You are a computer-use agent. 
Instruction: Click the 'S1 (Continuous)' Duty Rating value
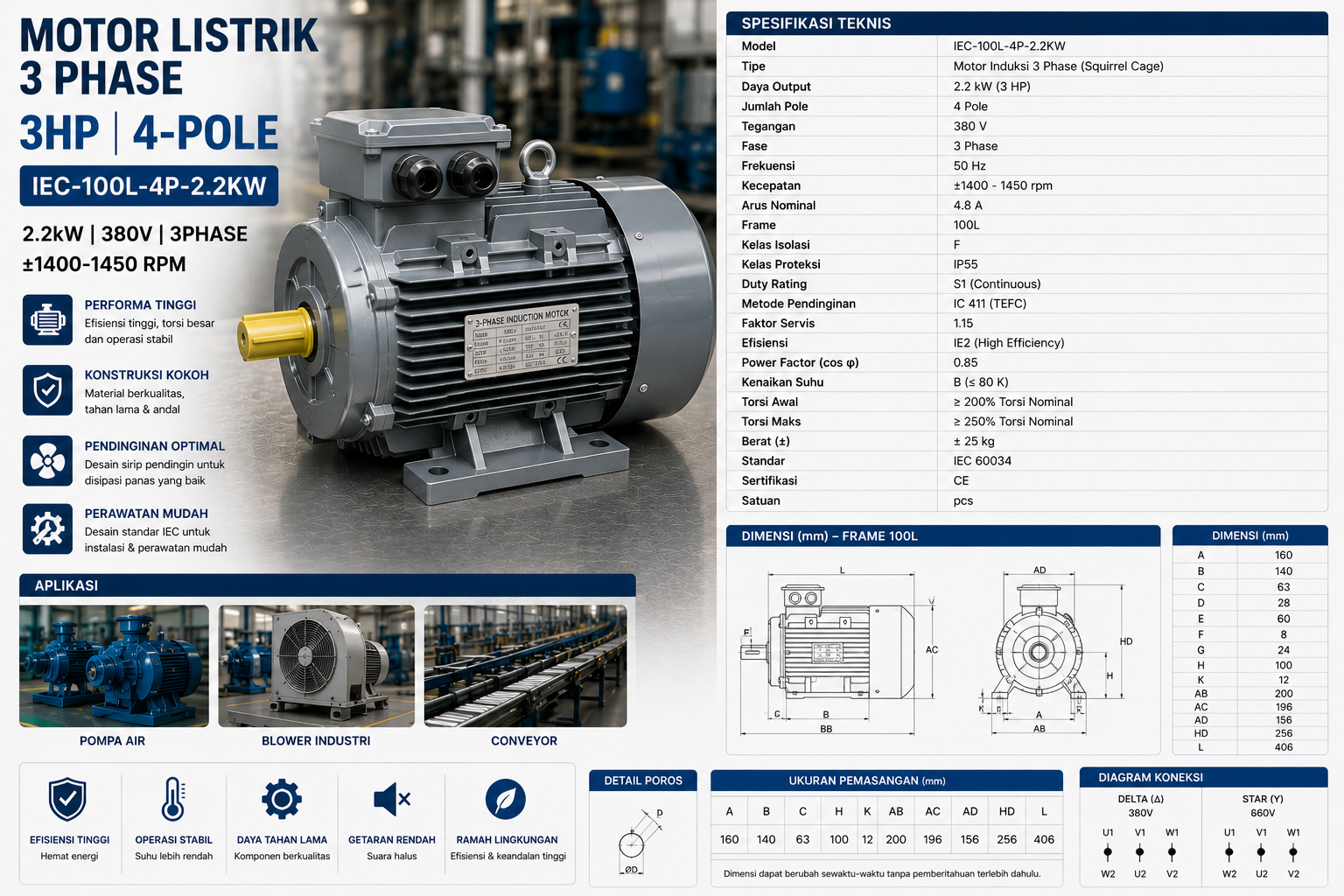click(x=997, y=283)
